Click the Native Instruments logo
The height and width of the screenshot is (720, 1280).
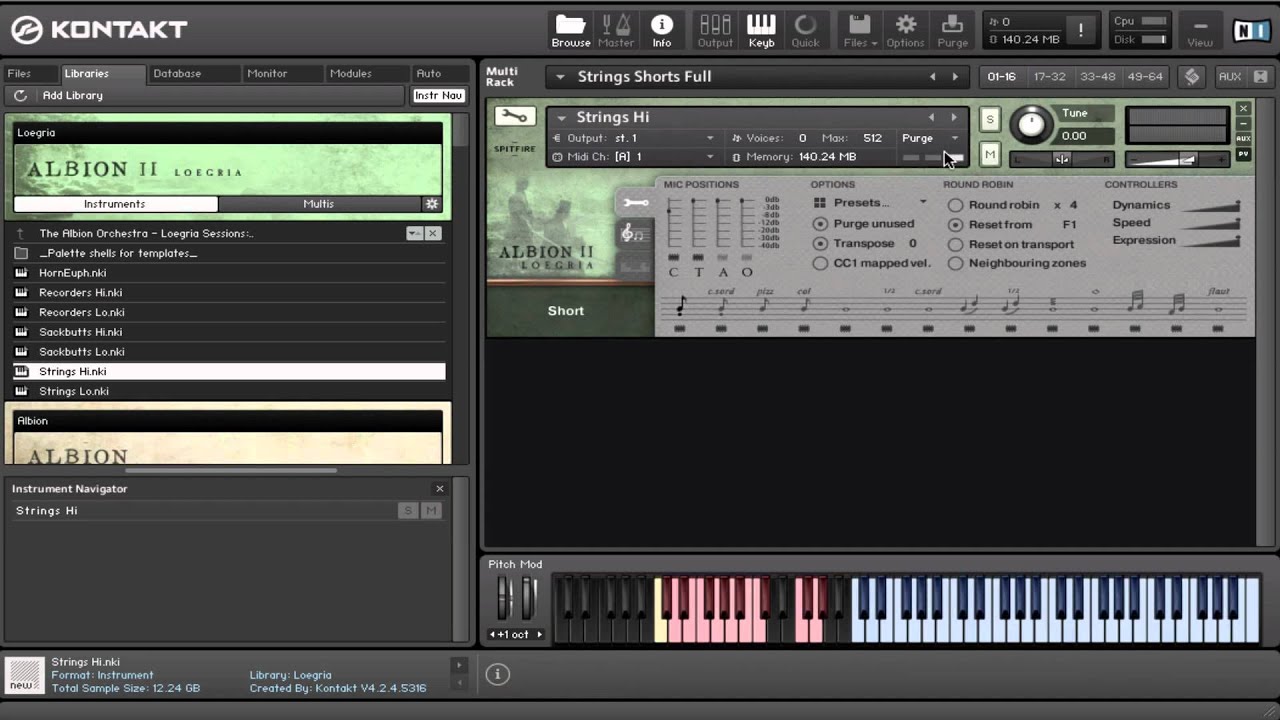point(1251,31)
